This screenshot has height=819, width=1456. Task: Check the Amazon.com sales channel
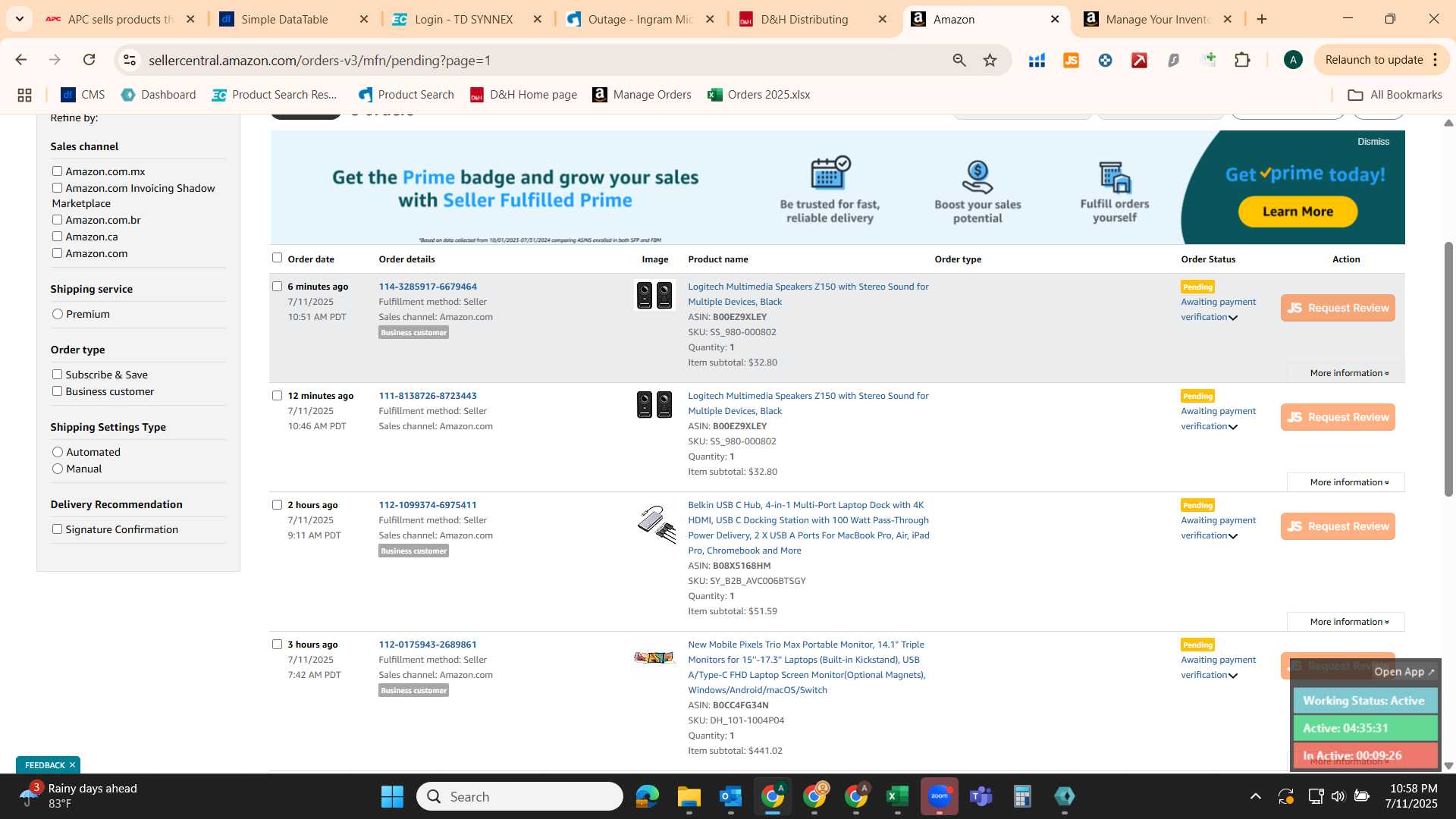[x=57, y=253]
